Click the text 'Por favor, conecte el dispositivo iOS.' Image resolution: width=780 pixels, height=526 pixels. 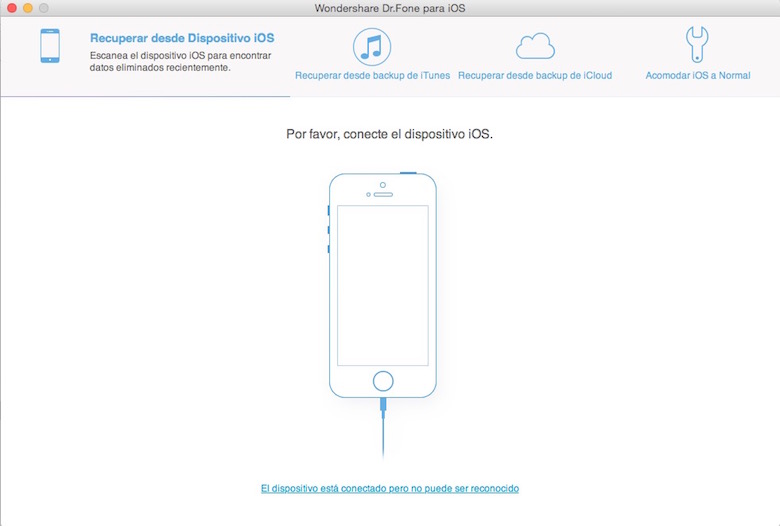pos(390,134)
